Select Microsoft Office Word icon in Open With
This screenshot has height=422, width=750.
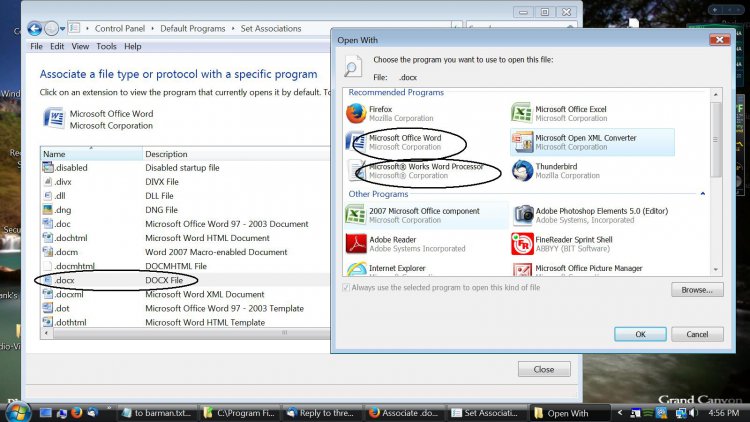click(x=356, y=142)
